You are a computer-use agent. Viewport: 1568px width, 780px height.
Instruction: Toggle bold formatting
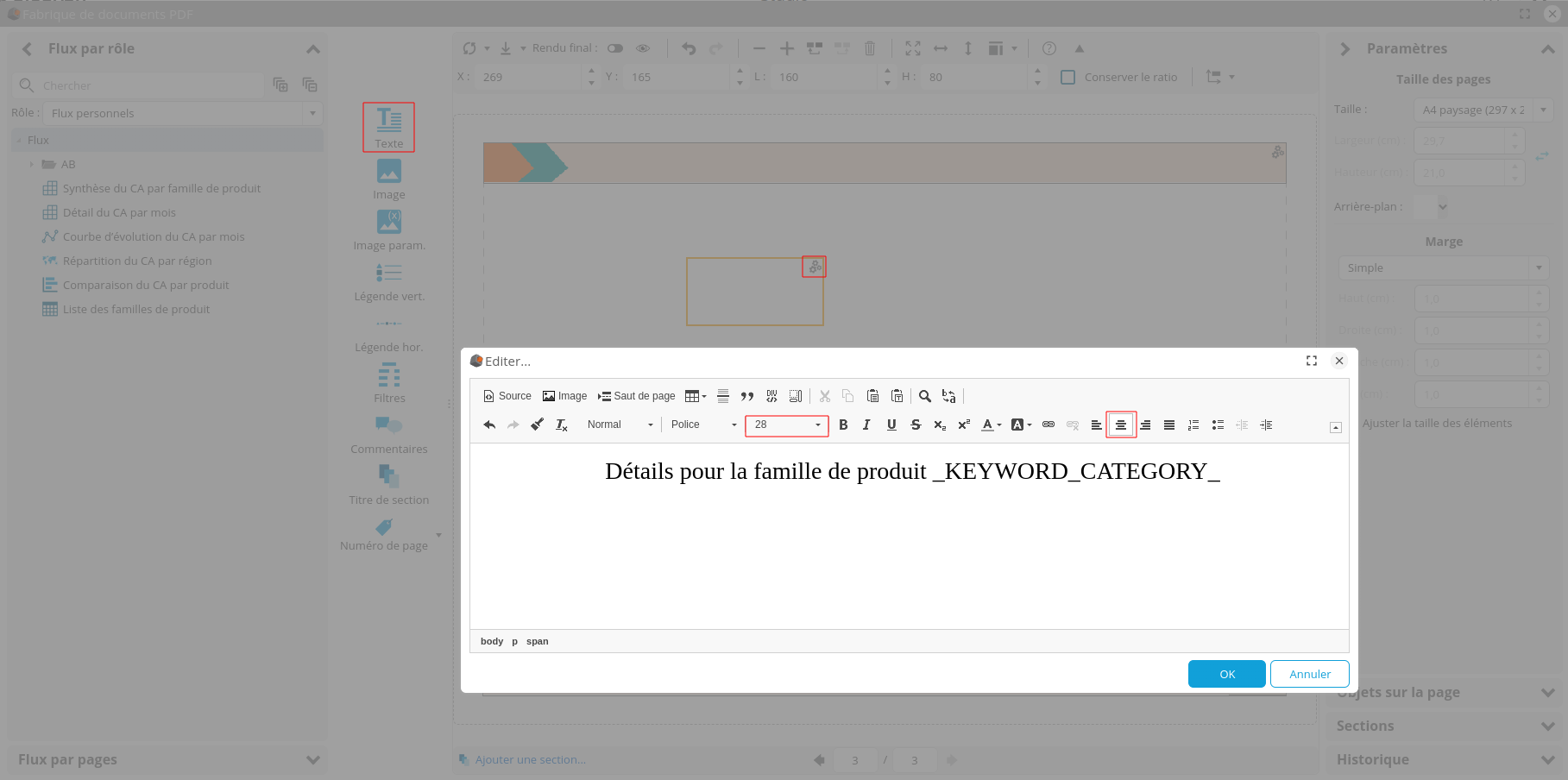tap(843, 425)
